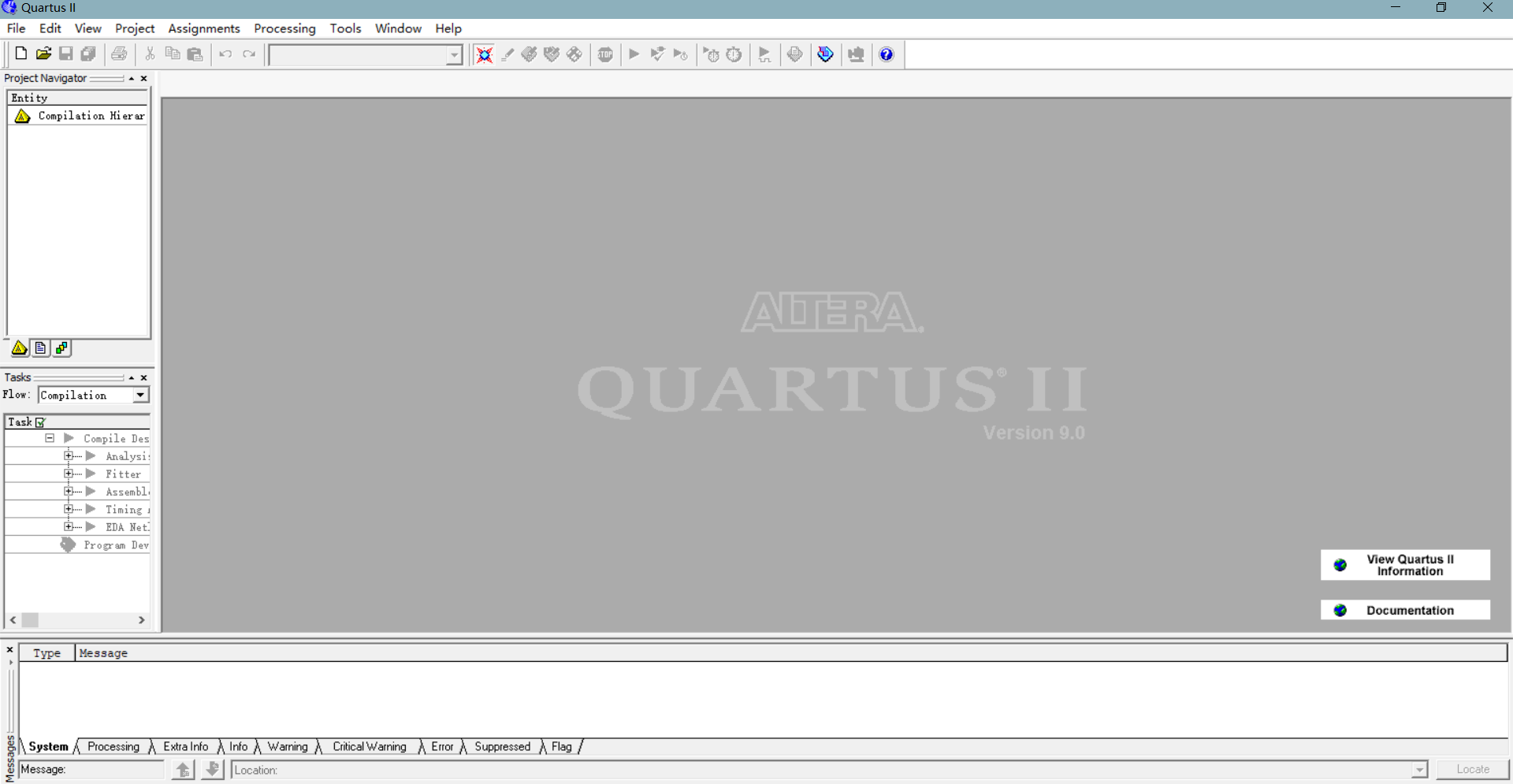The image size is (1513, 784).
Task: Click the Open file folder icon
Action: coord(43,54)
